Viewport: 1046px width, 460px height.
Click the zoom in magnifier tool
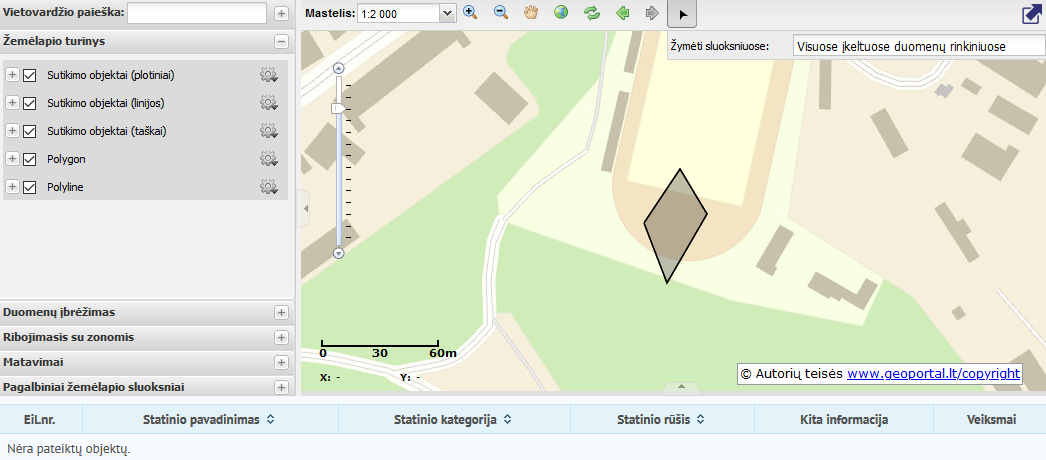pyautogui.click(x=471, y=13)
